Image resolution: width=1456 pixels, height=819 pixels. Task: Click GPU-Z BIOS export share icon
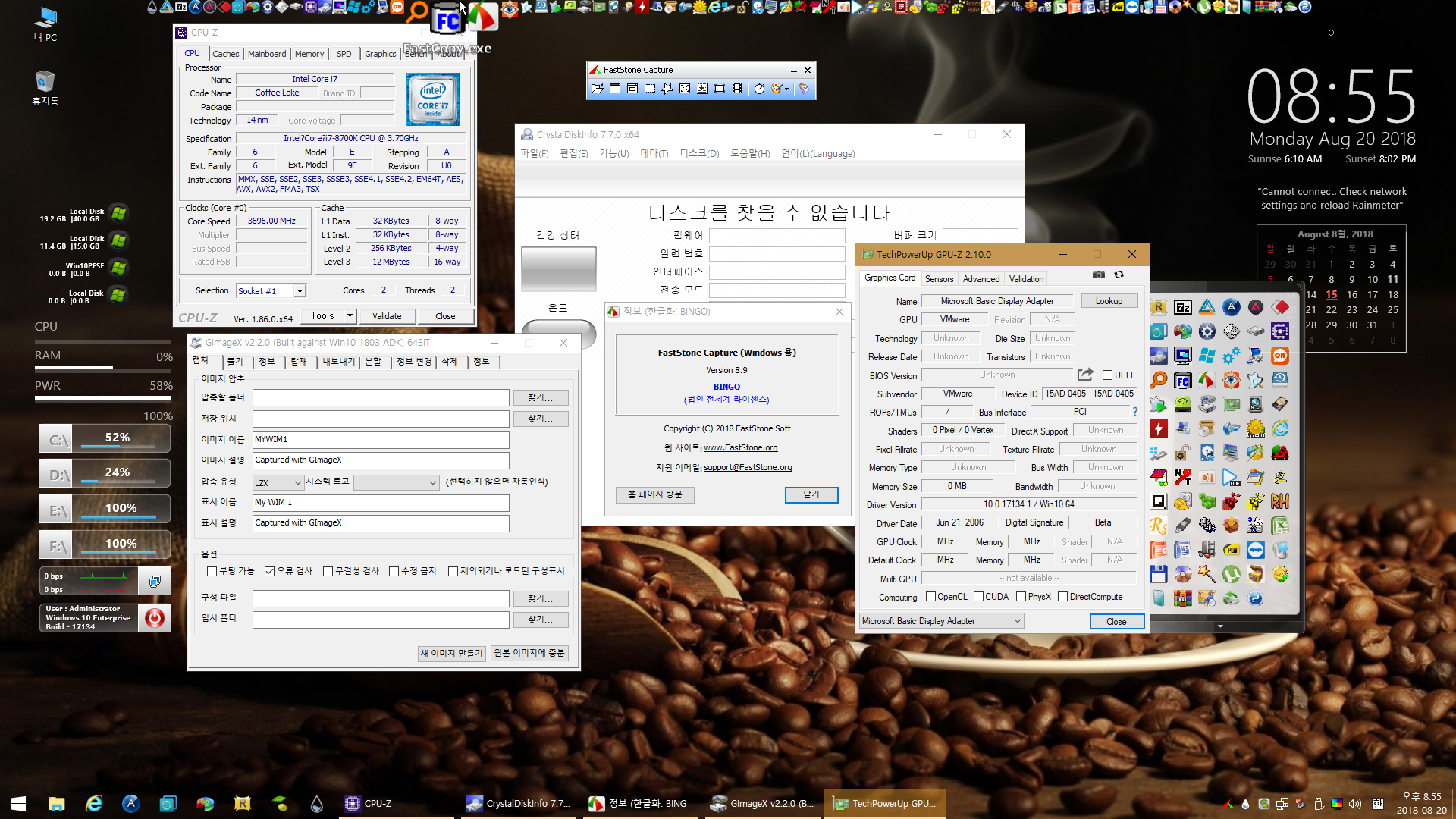[x=1085, y=375]
